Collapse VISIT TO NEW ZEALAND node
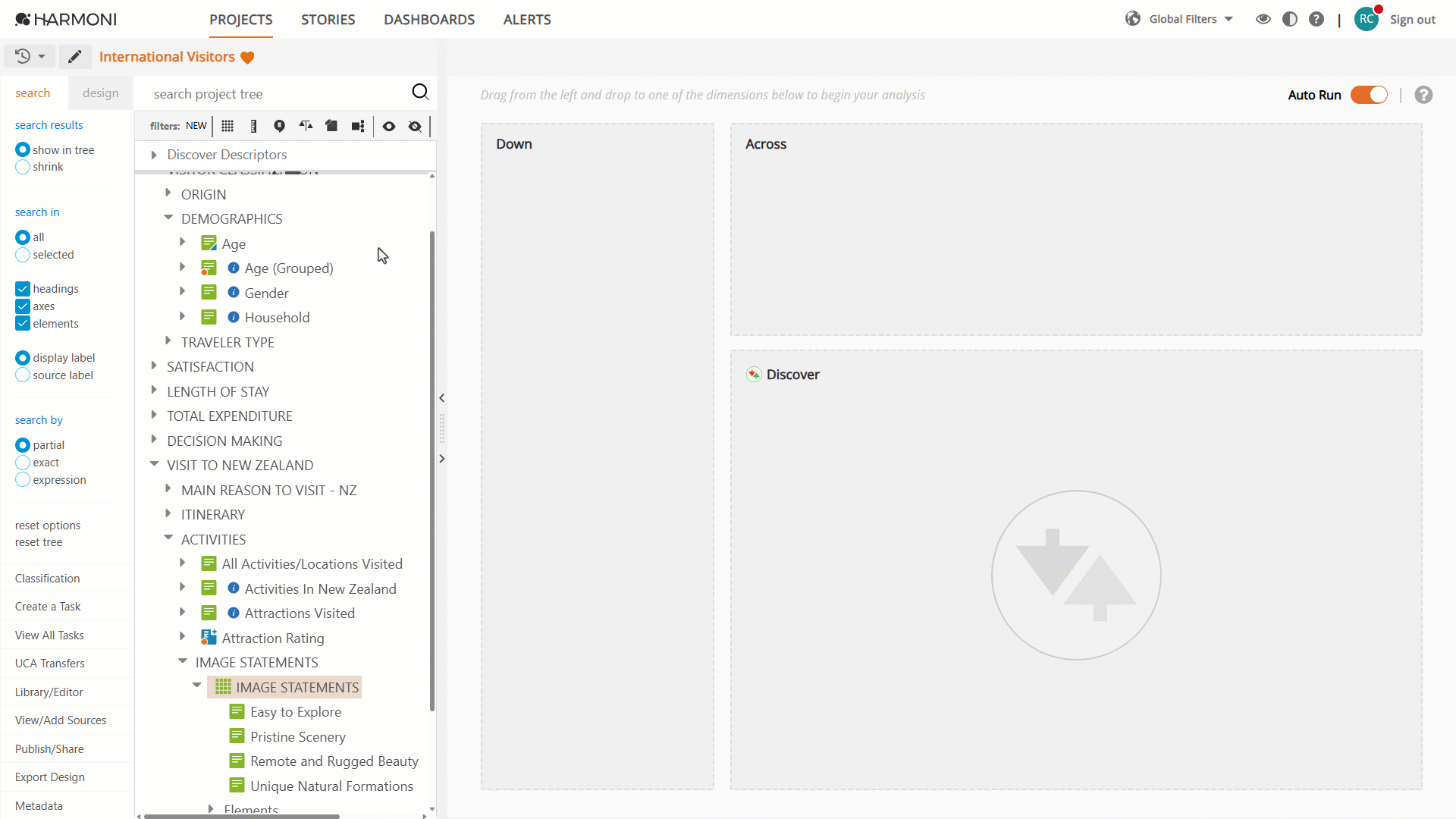 coord(154,464)
